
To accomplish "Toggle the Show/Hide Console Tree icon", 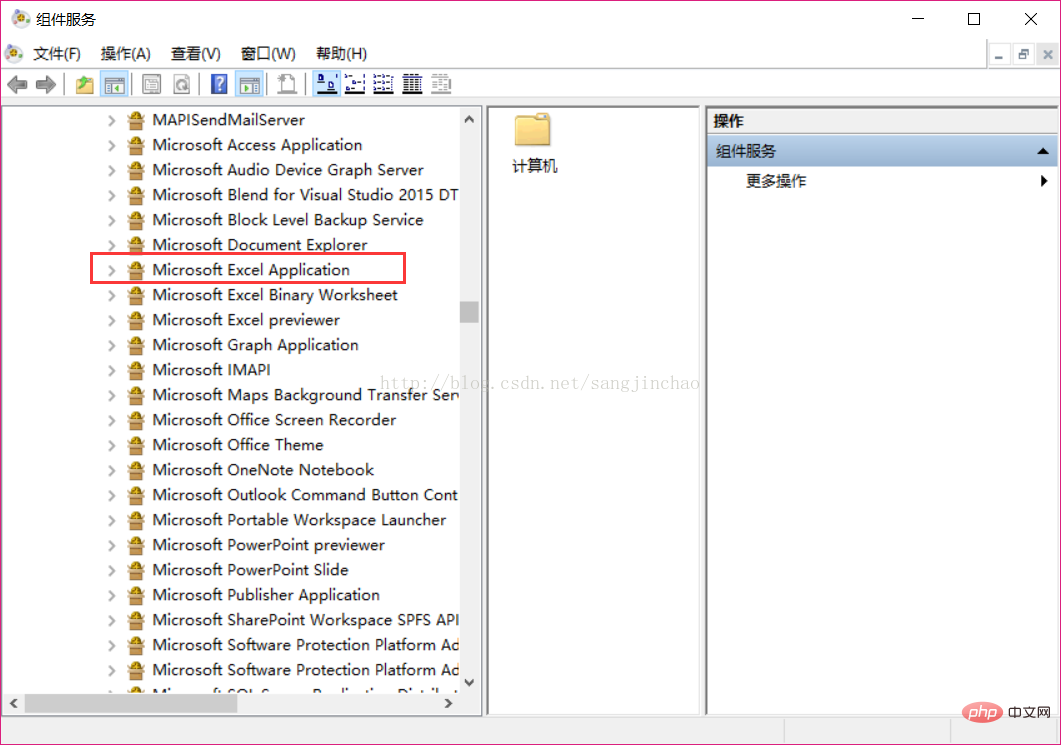I will coord(114,85).
